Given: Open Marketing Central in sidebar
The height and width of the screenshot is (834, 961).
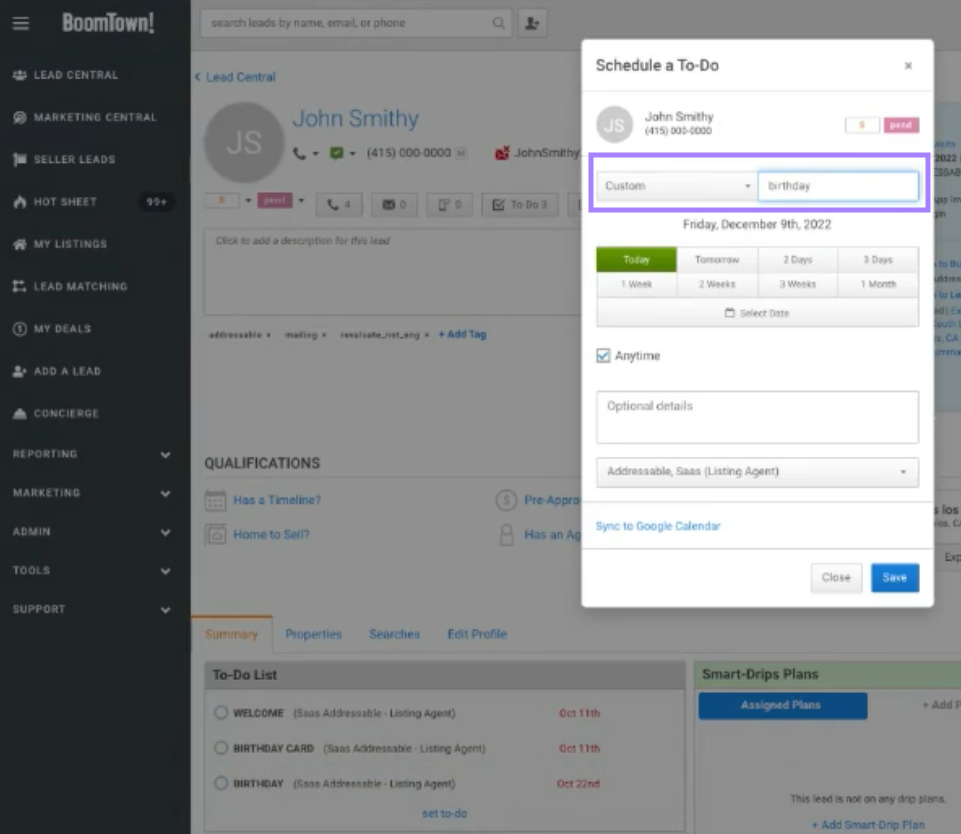Looking at the screenshot, I should point(95,117).
